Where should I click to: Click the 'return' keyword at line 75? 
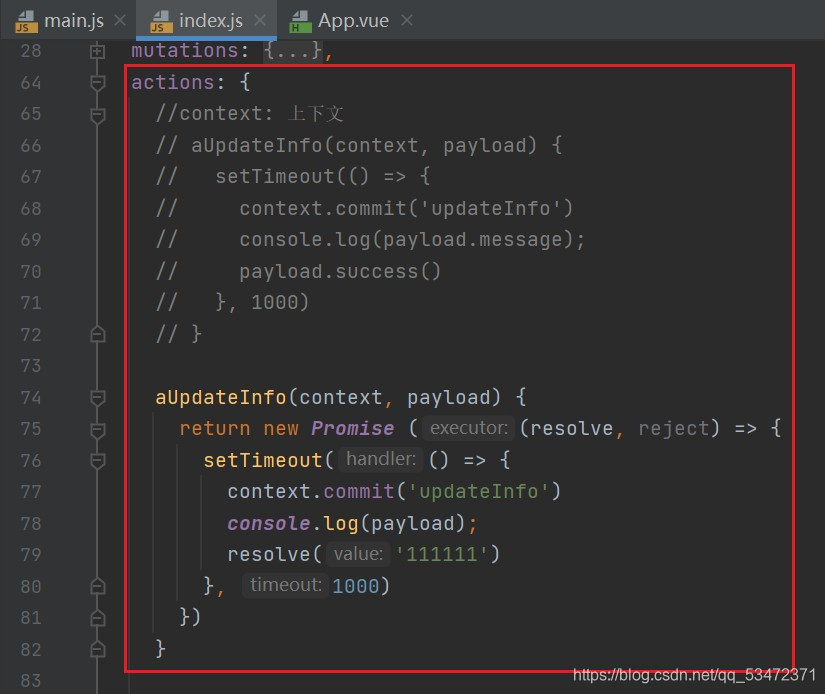click(215, 429)
